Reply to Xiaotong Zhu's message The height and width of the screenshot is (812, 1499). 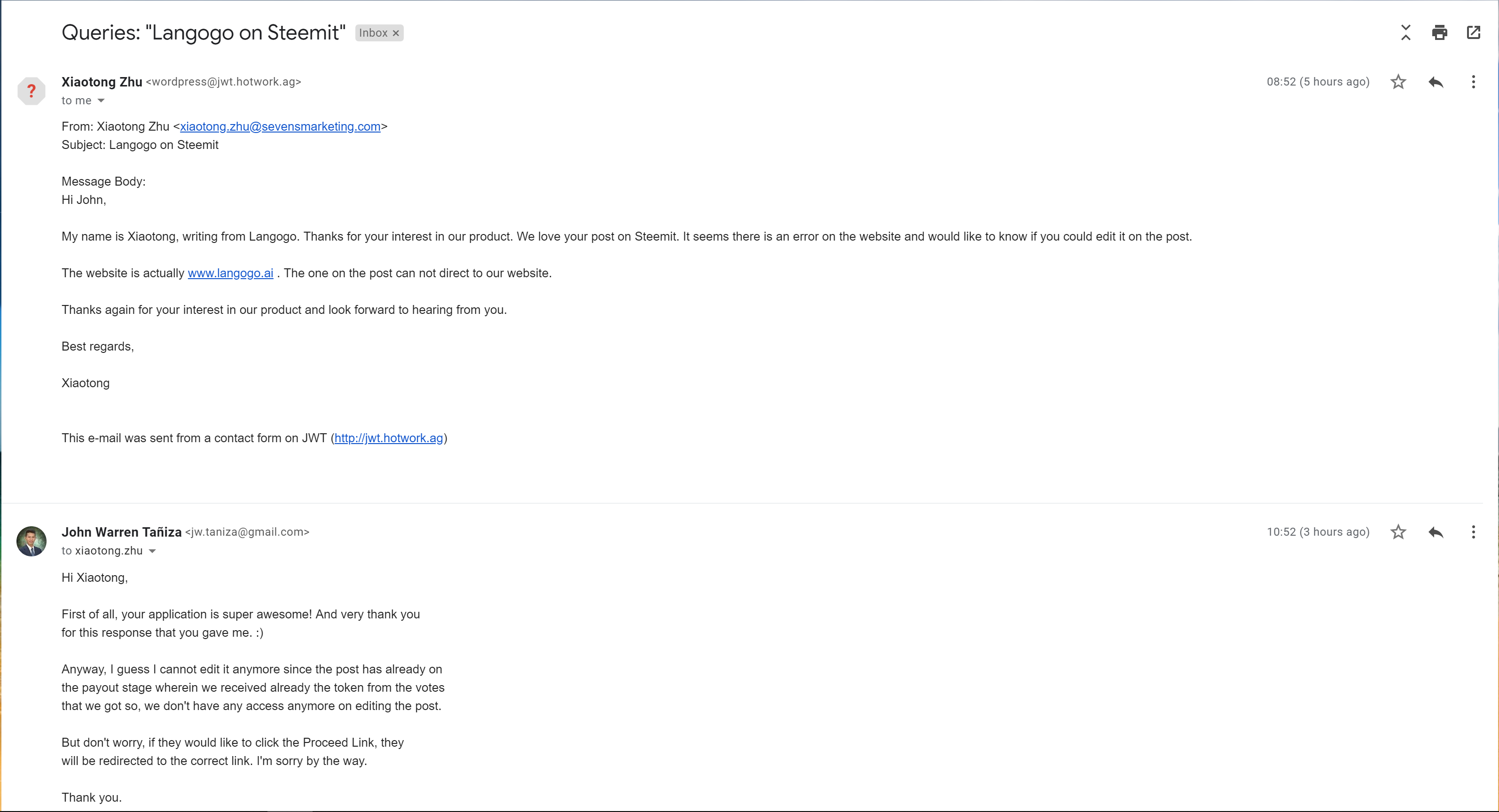coord(1436,82)
